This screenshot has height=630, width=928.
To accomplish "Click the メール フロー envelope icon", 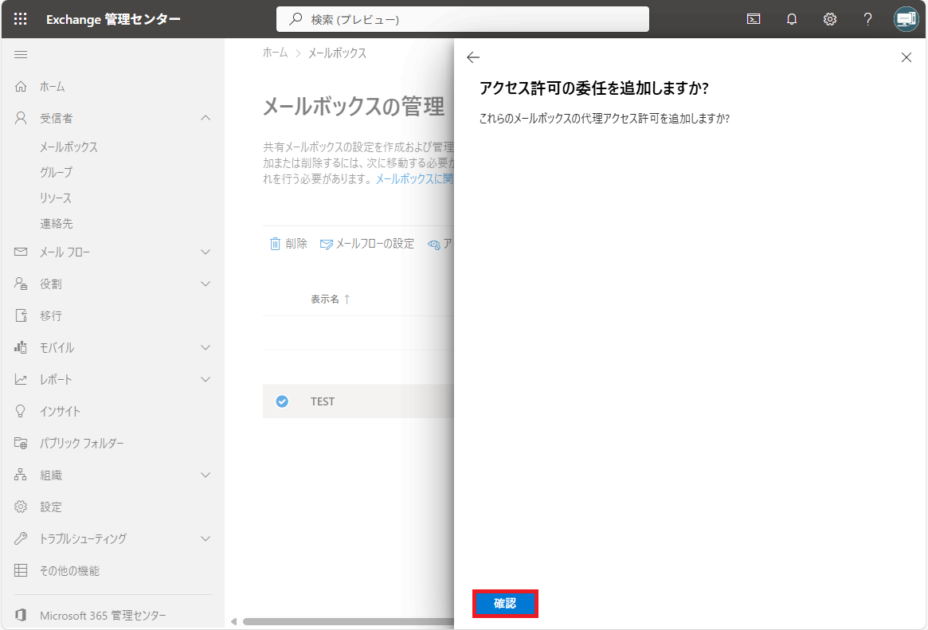I will 21,252.
